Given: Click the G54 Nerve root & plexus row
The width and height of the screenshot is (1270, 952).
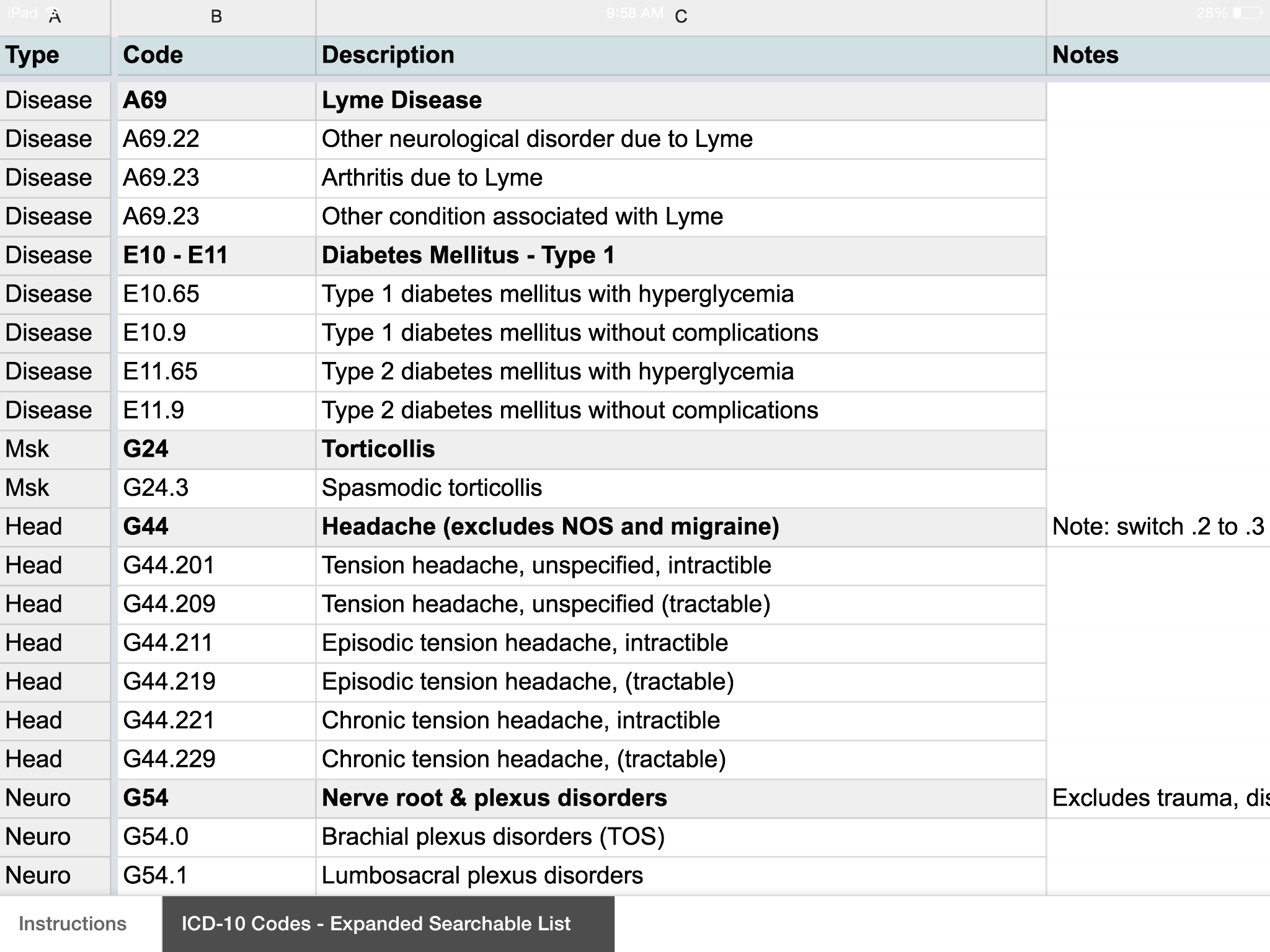Looking at the screenshot, I should point(494,798).
